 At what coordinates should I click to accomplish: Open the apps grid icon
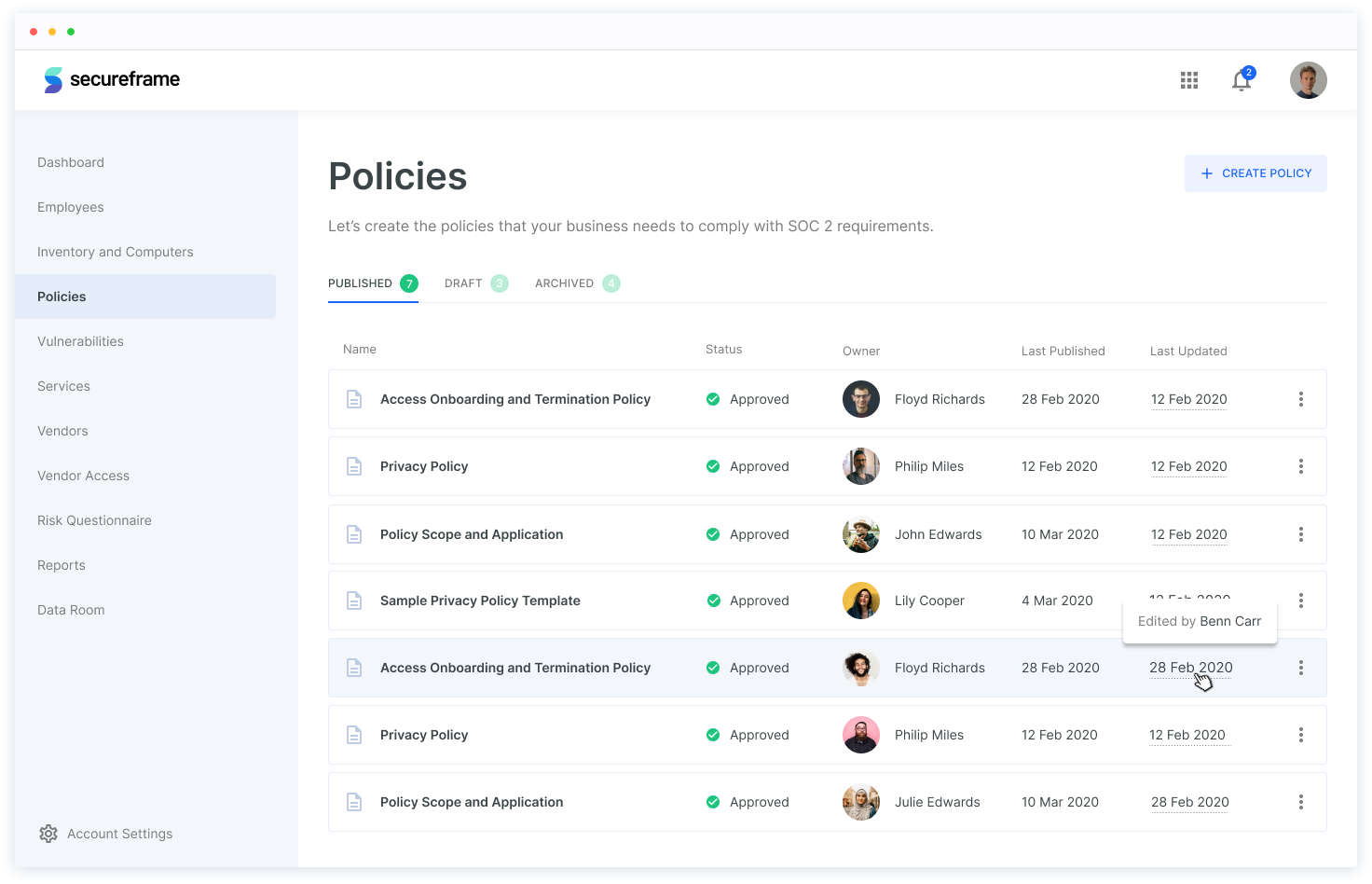(x=1188, y=80)
